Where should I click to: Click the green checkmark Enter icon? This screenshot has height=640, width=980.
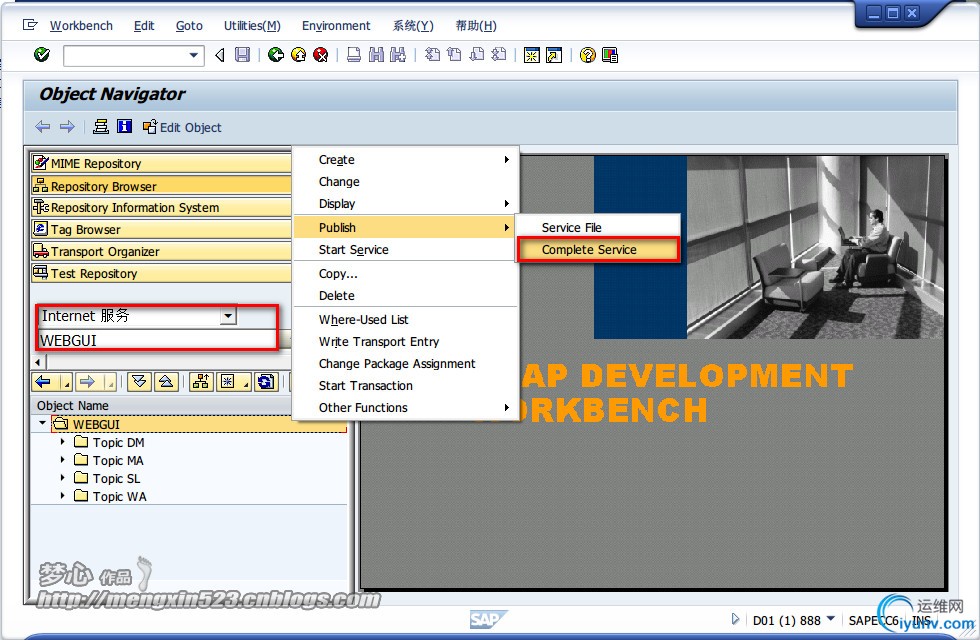click(x=42, y=55)
